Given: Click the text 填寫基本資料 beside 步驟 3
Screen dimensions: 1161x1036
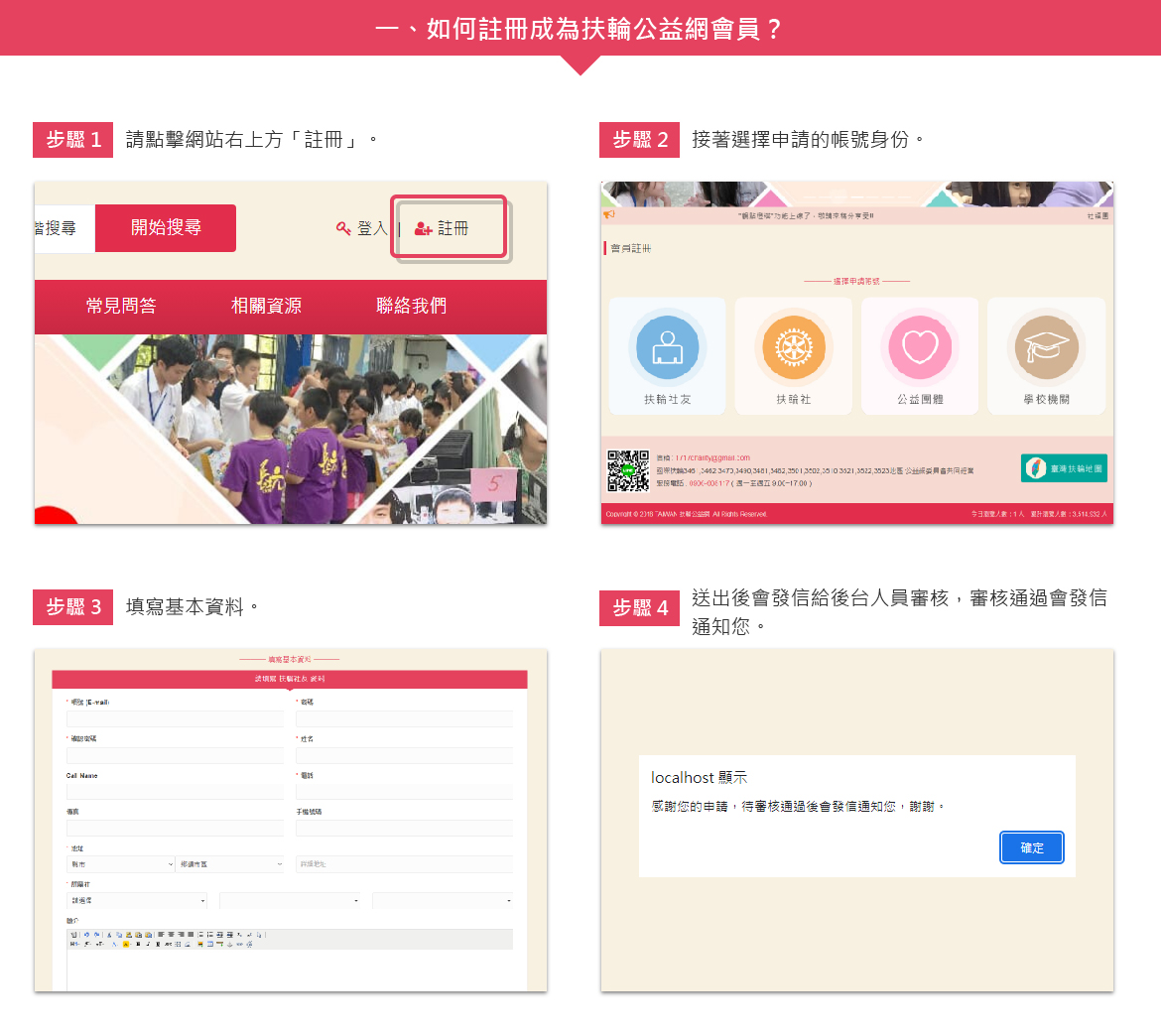Looking at the screenshot, I should click(185, 607).
